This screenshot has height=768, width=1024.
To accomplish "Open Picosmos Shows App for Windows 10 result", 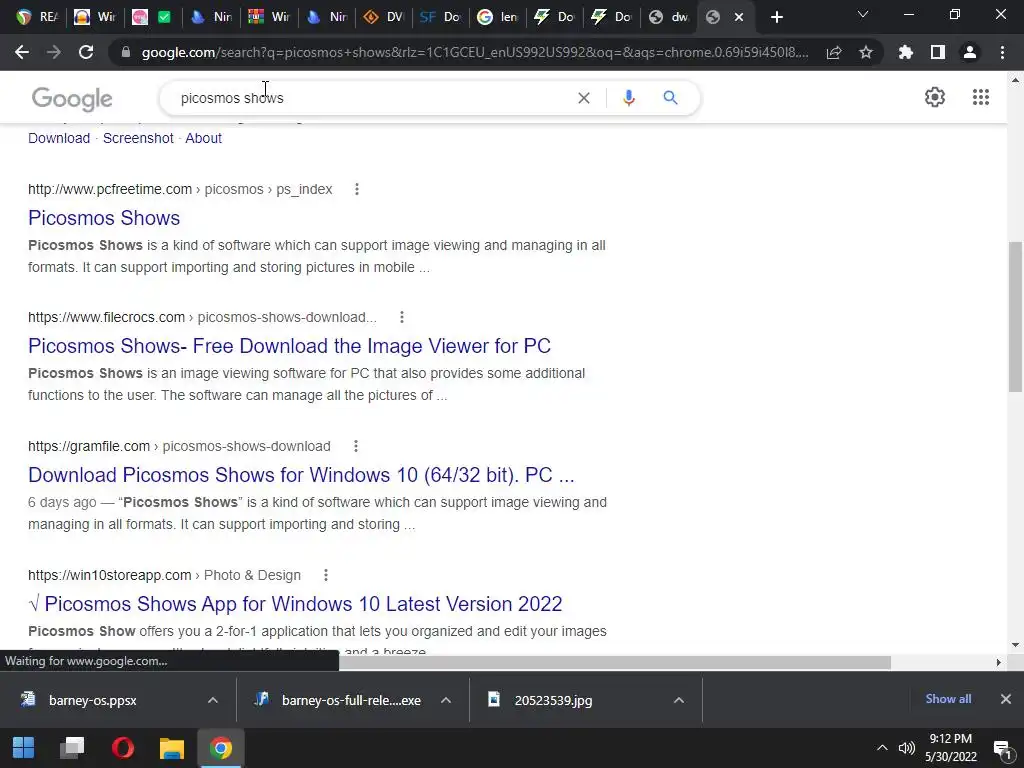I will [x=295, y=604].
